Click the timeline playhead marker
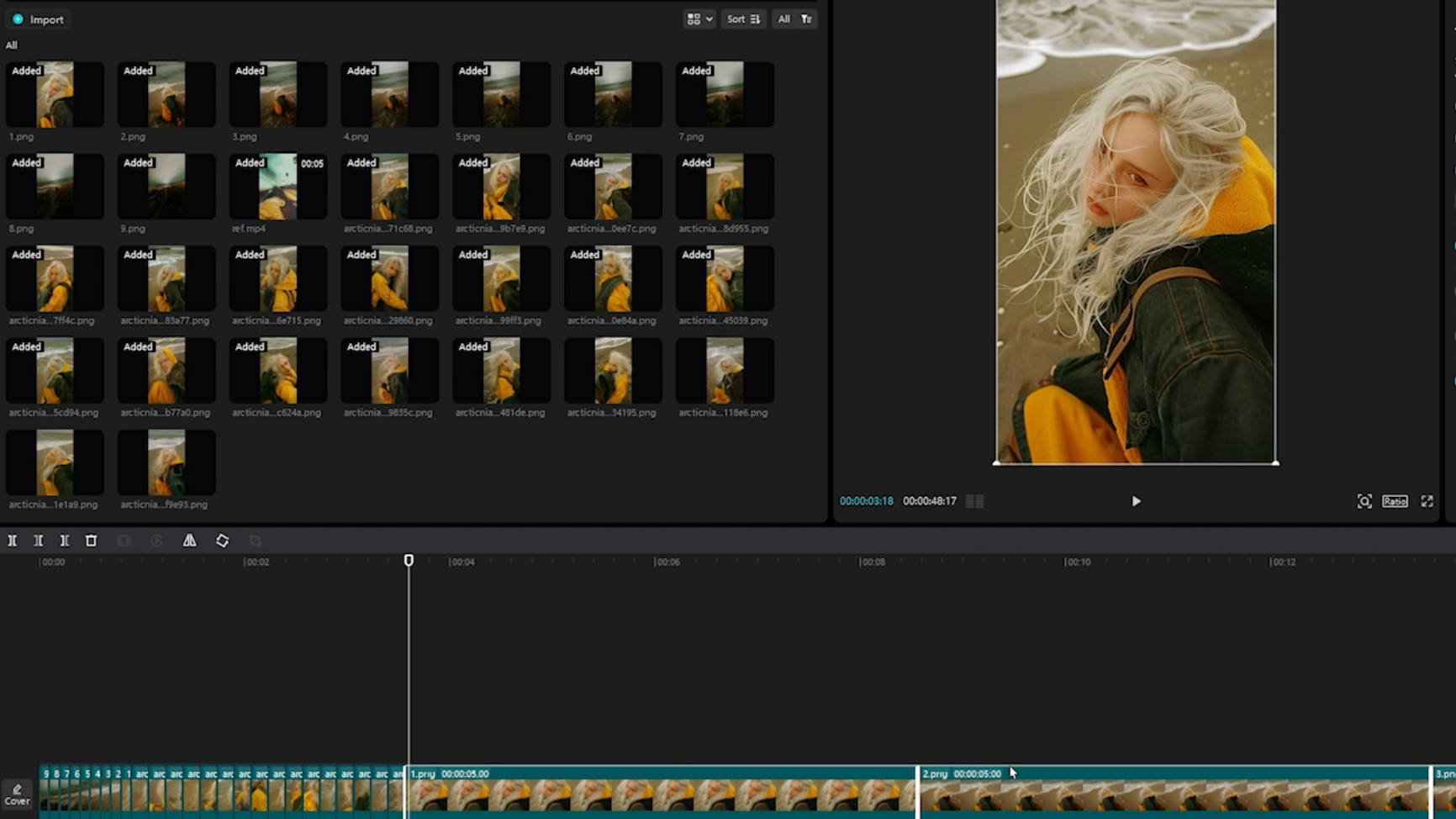The height and width of the screenshot is (819, 1456). pos(409,560)
